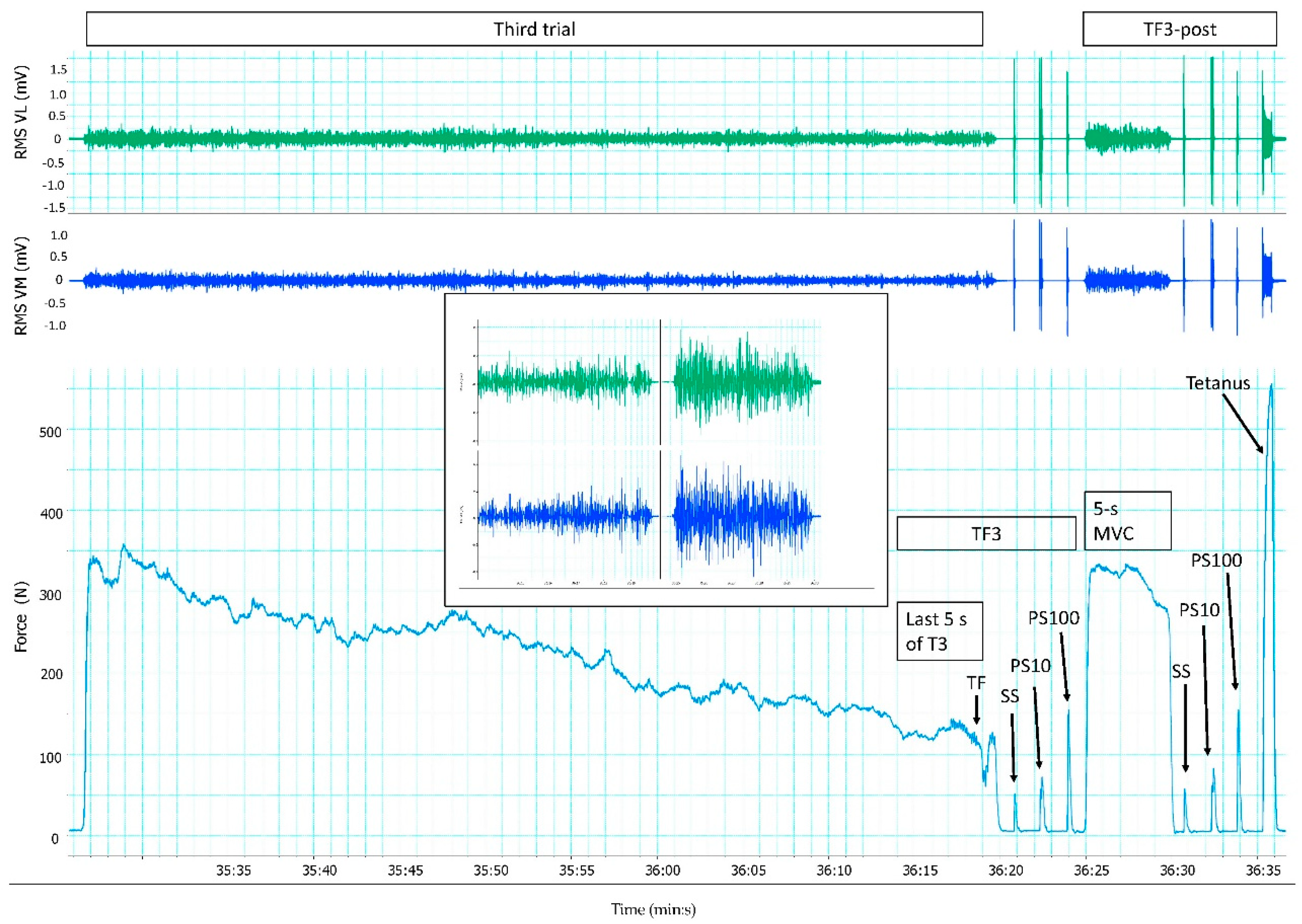Click the Last 5 s of T3 box
The height and width of the screenshot is (924, 1302).
point(939,631)
